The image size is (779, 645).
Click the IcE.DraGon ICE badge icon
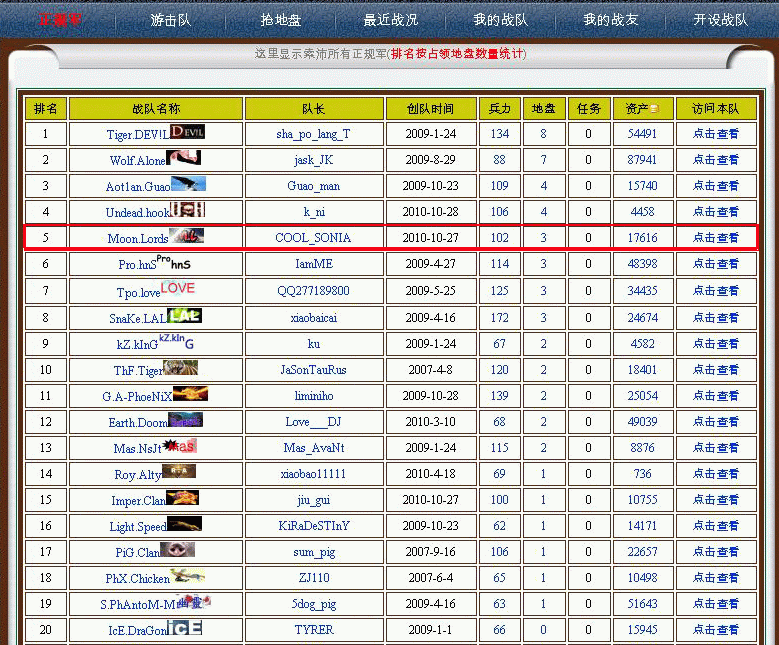(x=185, y=628)
